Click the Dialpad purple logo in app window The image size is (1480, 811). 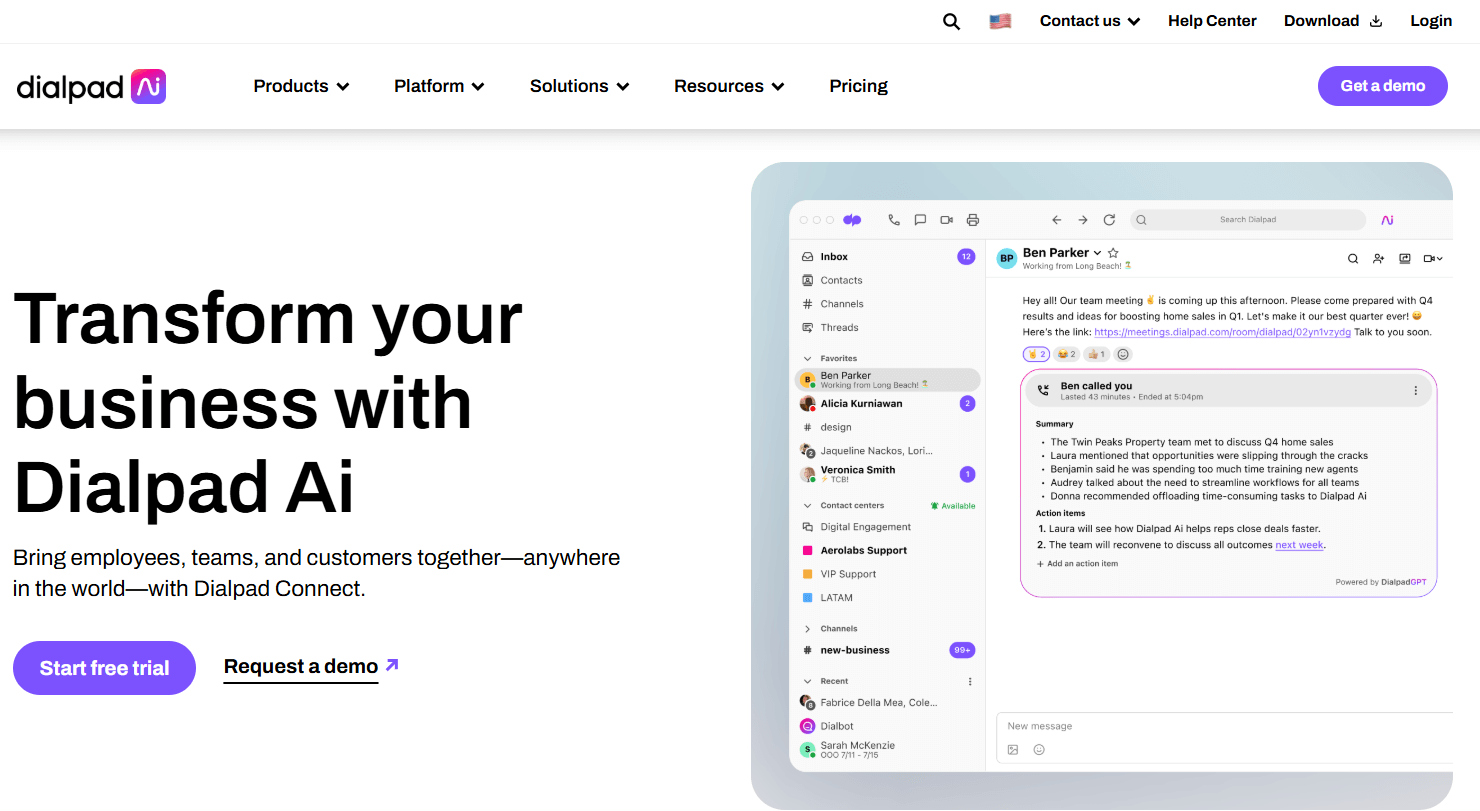852,220
